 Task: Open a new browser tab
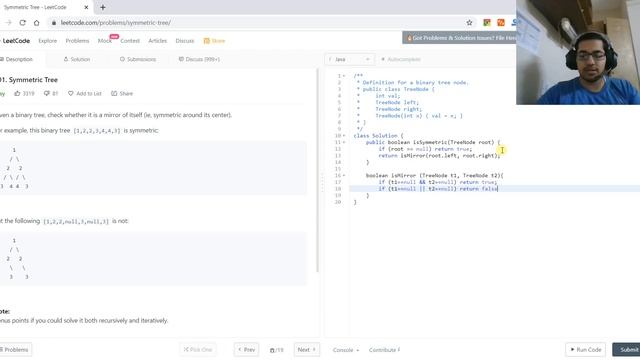103,7
